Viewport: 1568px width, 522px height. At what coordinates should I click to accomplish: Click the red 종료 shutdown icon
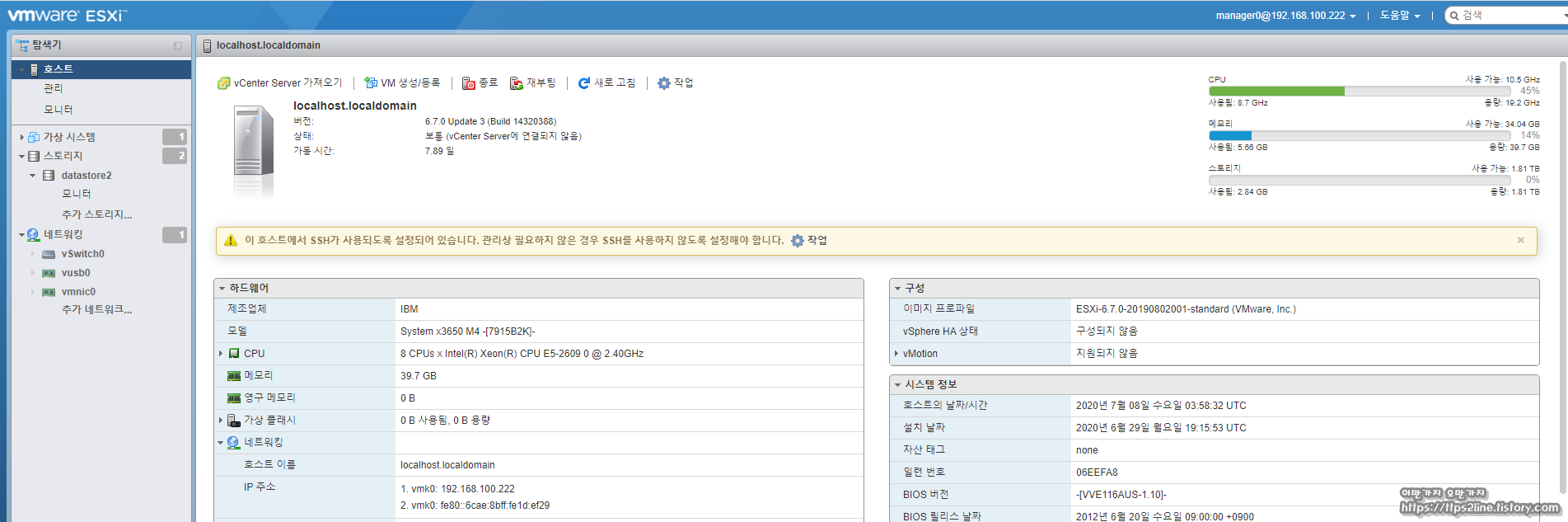(x=469, y=83)
